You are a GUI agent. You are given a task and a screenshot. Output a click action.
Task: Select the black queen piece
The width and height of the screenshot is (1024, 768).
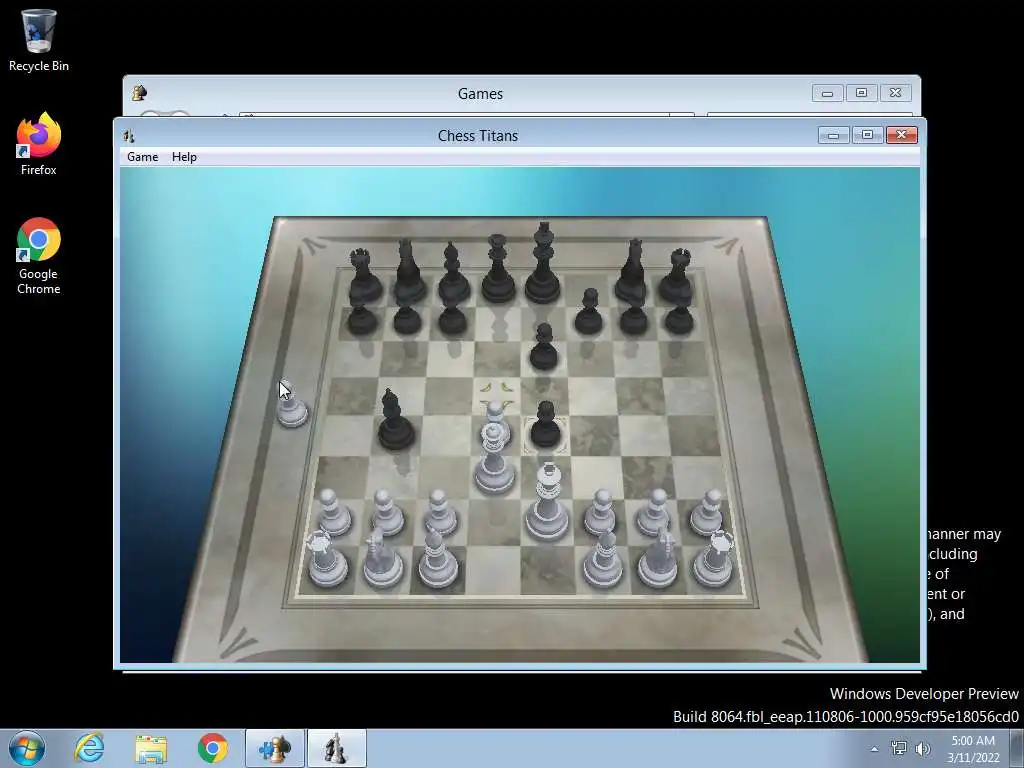tap(498, 268)
